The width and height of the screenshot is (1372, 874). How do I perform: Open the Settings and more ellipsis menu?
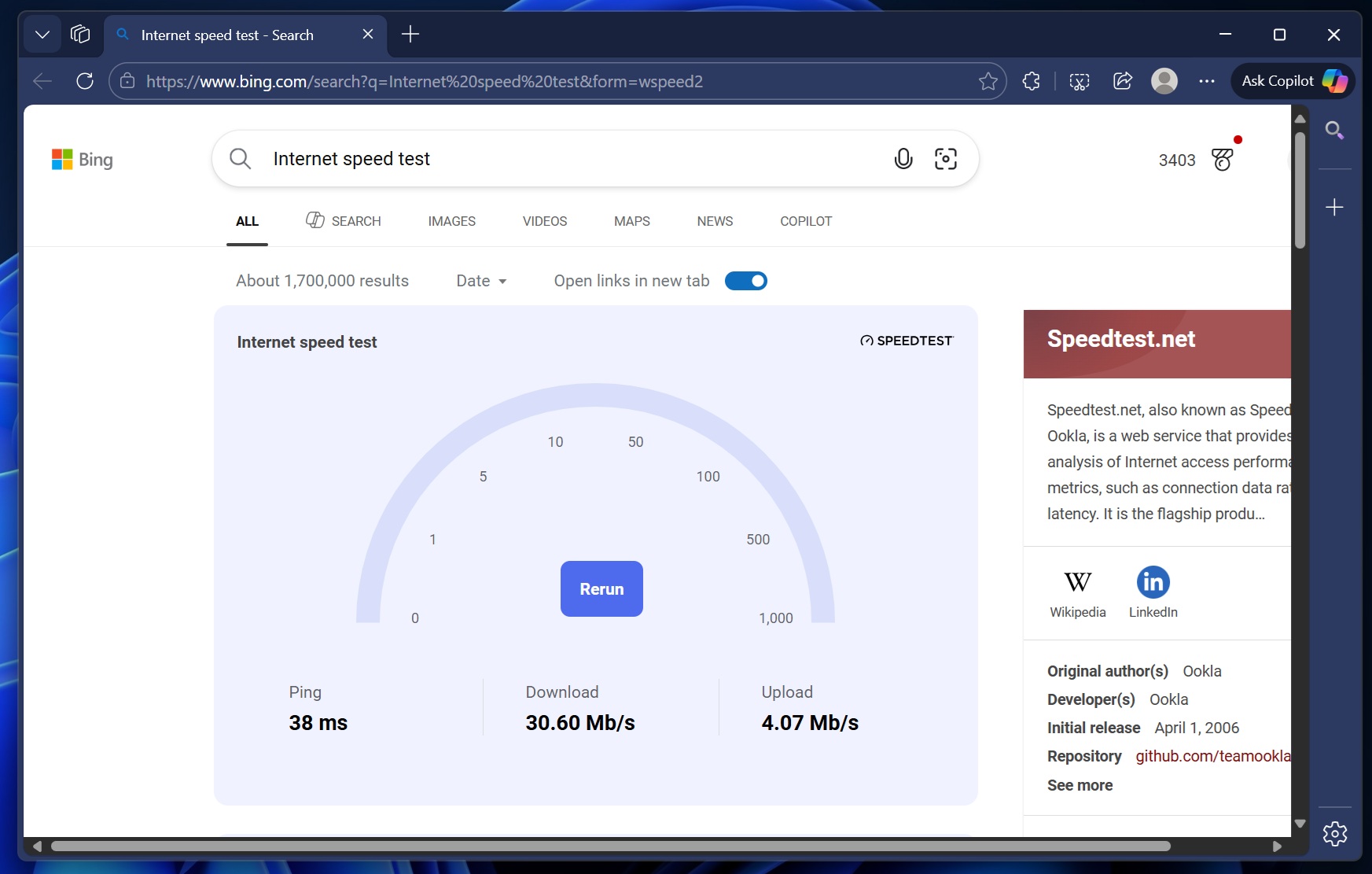pyautogui.click(x=1207, y=81)
